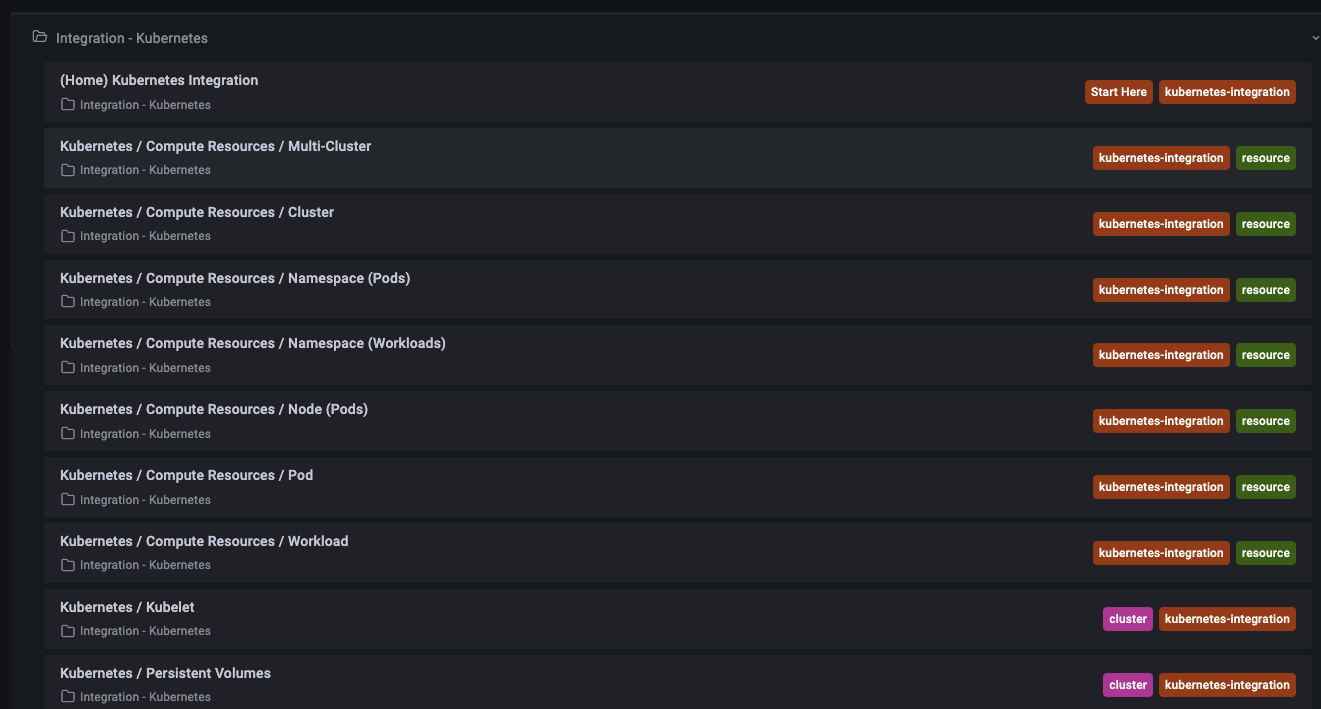Open Kubernetes / Compute Resources / Namespace (Workloads) dashboard
The image size is (1321, 709).
pos(253,343)
